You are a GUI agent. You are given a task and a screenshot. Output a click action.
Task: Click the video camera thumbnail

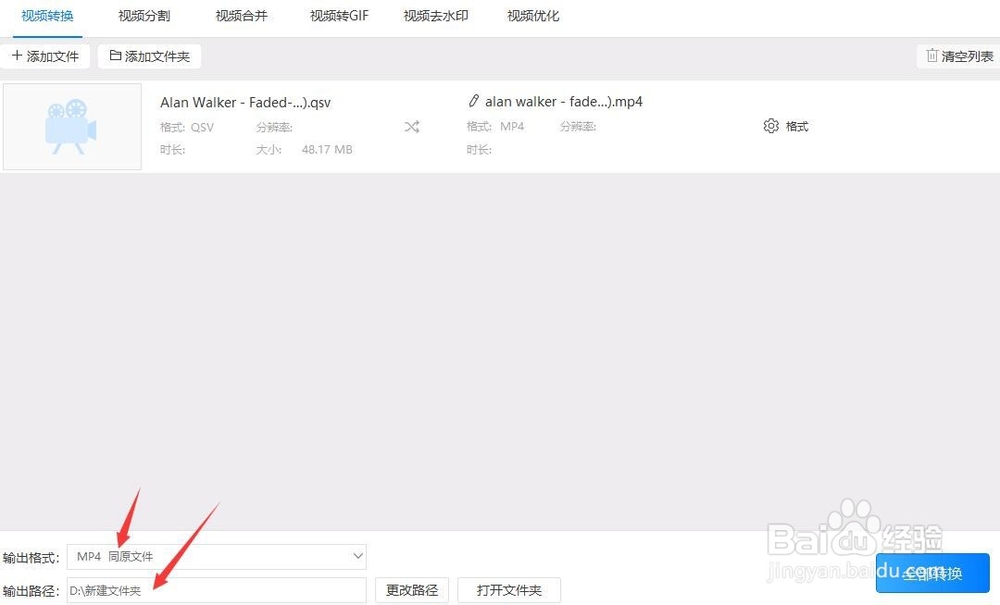(x=72, y=126)
